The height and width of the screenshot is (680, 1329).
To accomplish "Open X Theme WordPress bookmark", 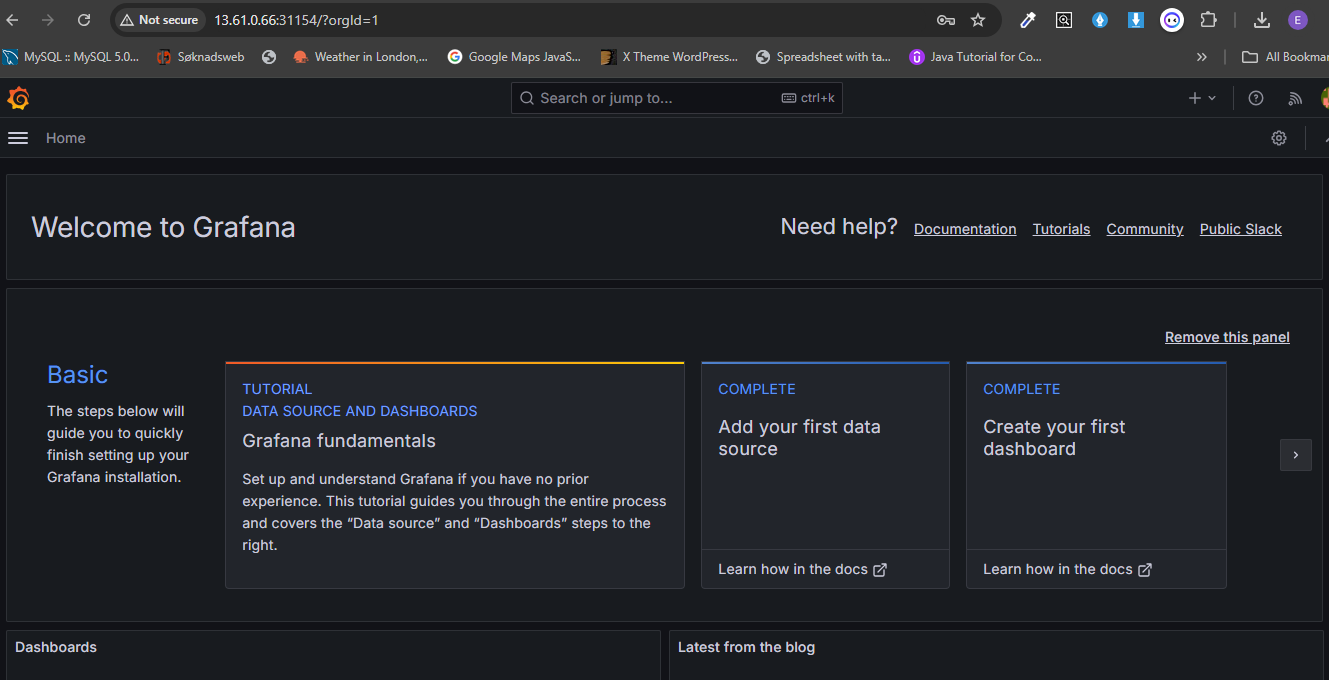I will 669,57.
